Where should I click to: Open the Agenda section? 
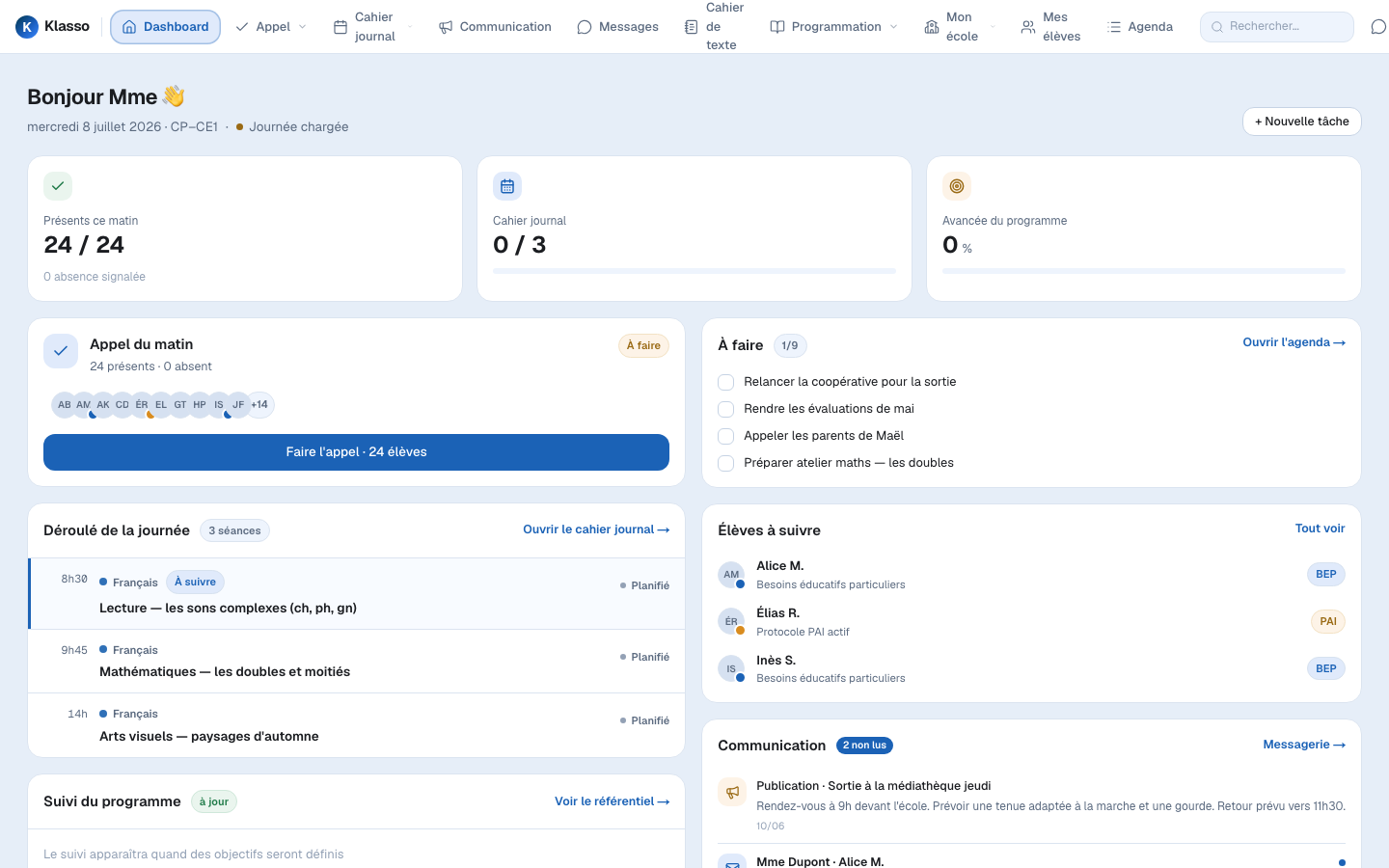click(x=1140, y=27)
